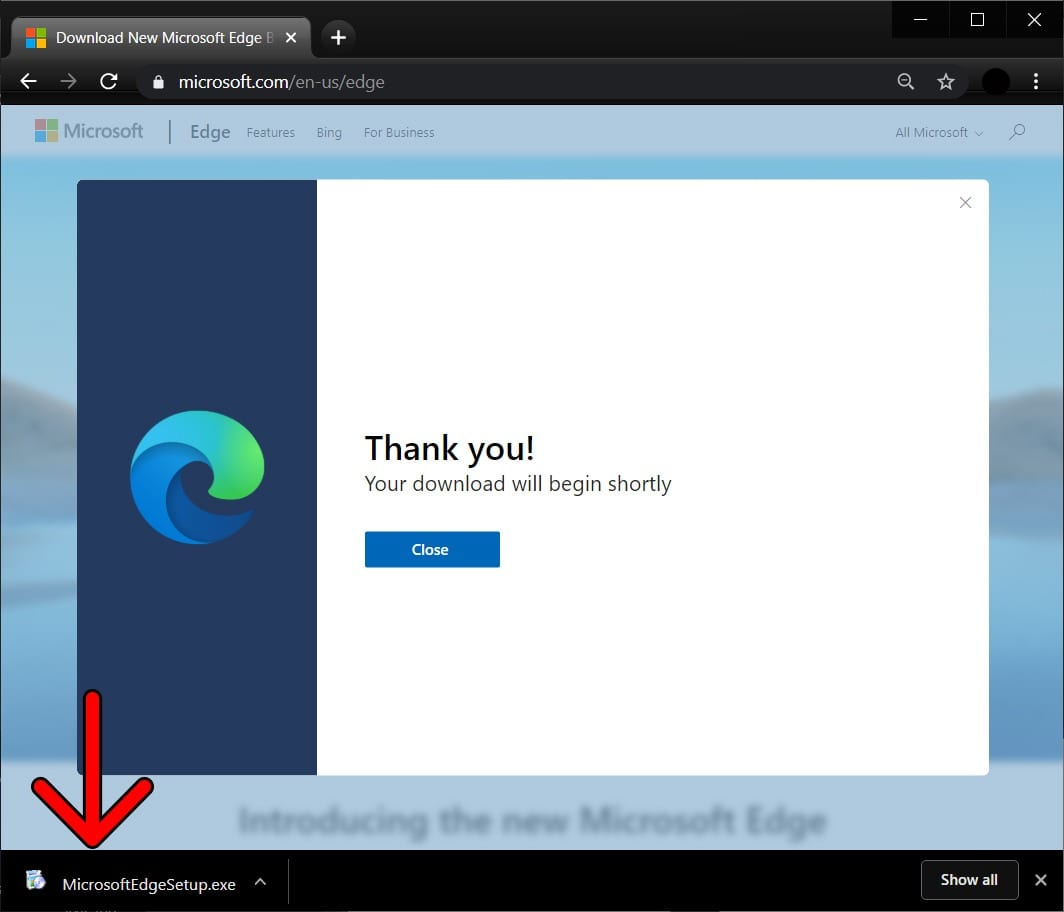
Task: Click the lock icon in the address bar
Action: [157, 82]
